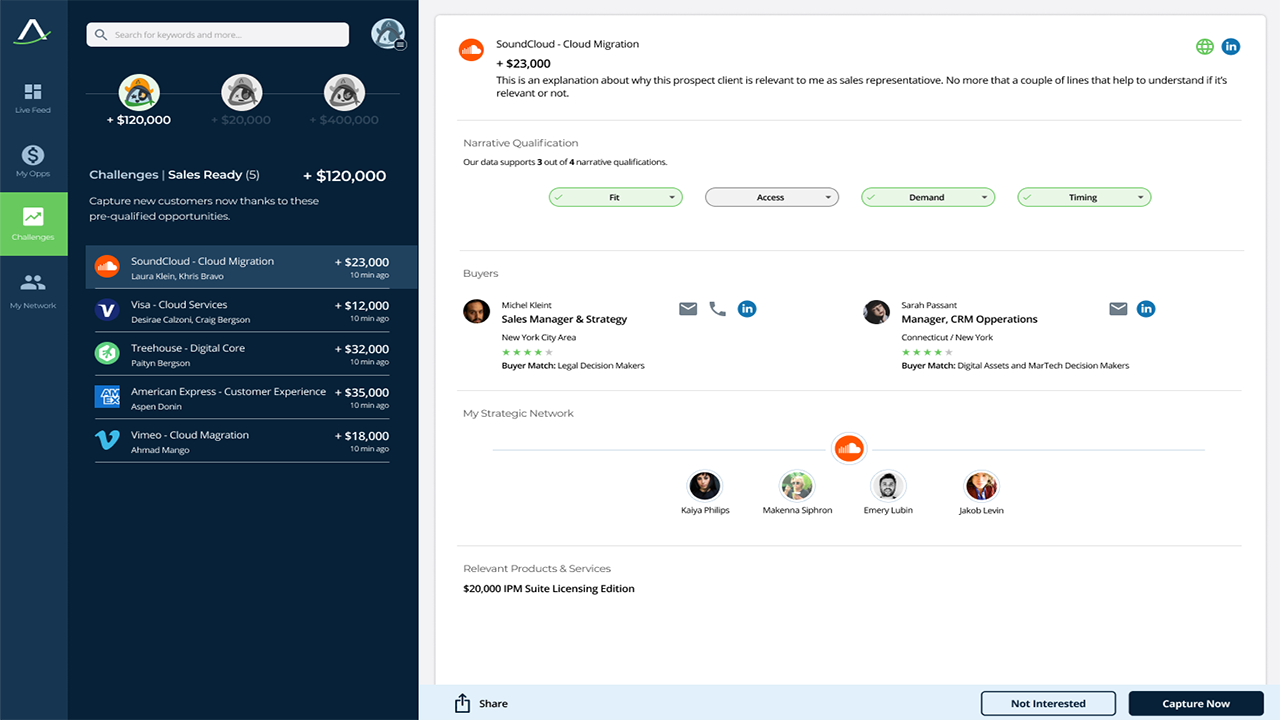
Task: Select the Challenges tab in sidebar
Action: 34,224
